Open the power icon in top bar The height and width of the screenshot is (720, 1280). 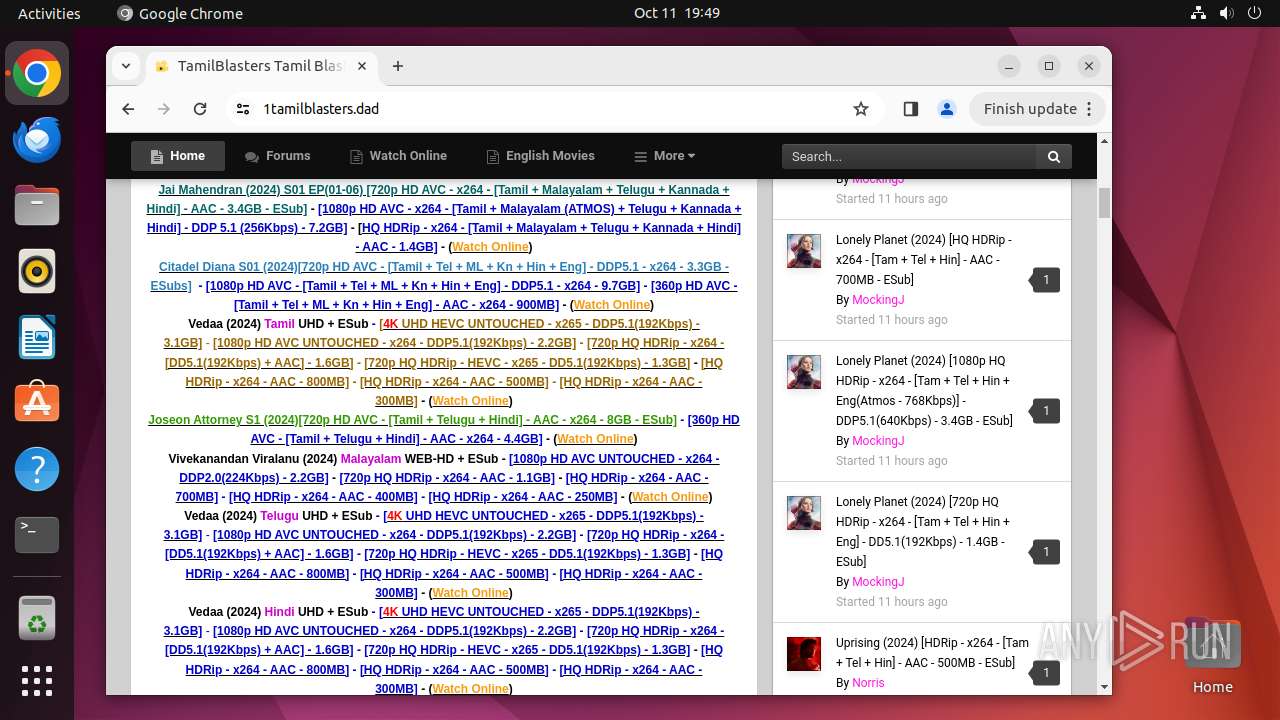coord(1255,13)
